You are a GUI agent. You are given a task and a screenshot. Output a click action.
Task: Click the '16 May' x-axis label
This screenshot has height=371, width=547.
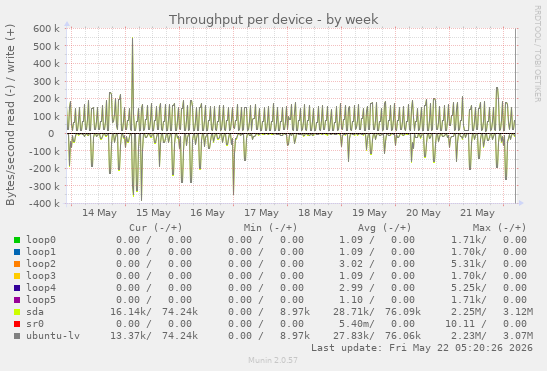208,213
